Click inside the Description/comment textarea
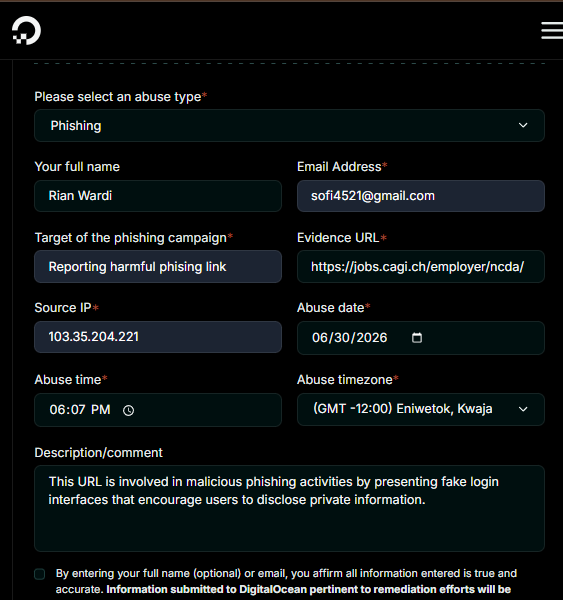The height and width of the screenshot is (600, 563). pyautogui.click(x=289, y=509)
